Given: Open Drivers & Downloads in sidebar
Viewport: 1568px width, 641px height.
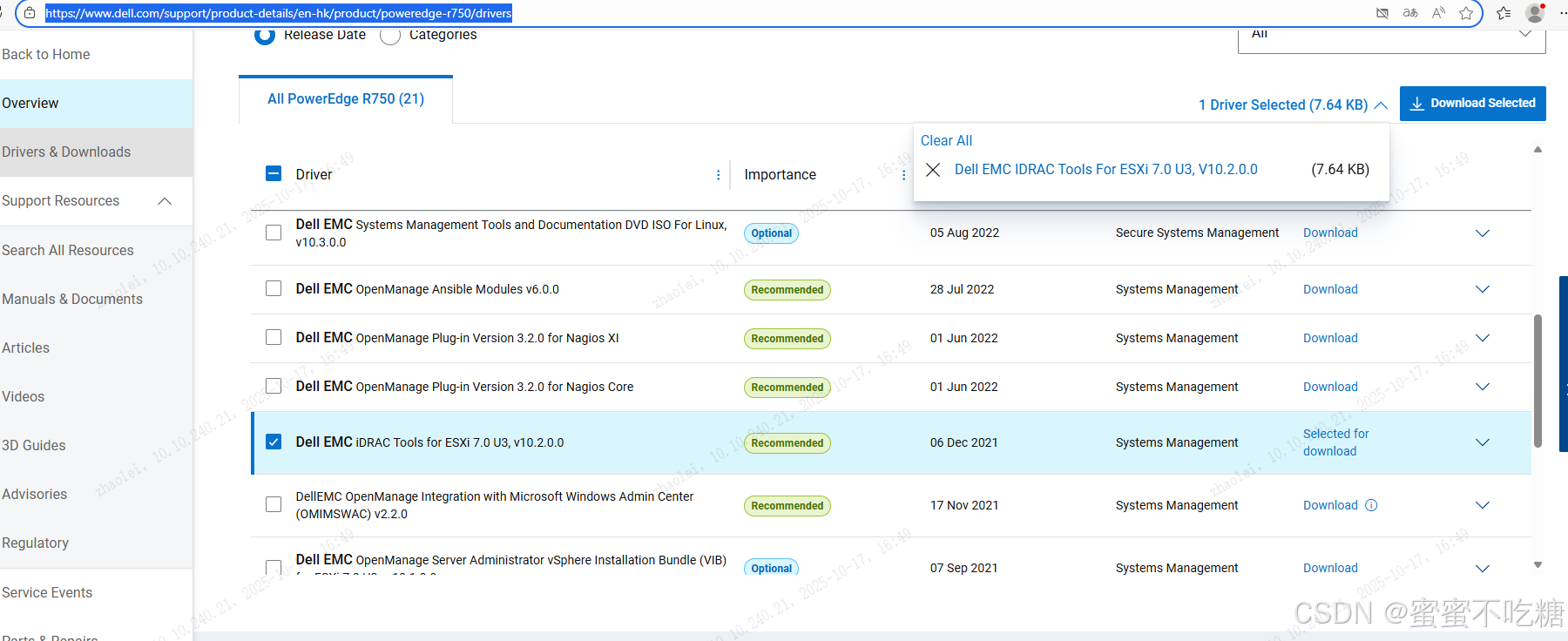Looking at the screenshot, I should pos(96,152).
